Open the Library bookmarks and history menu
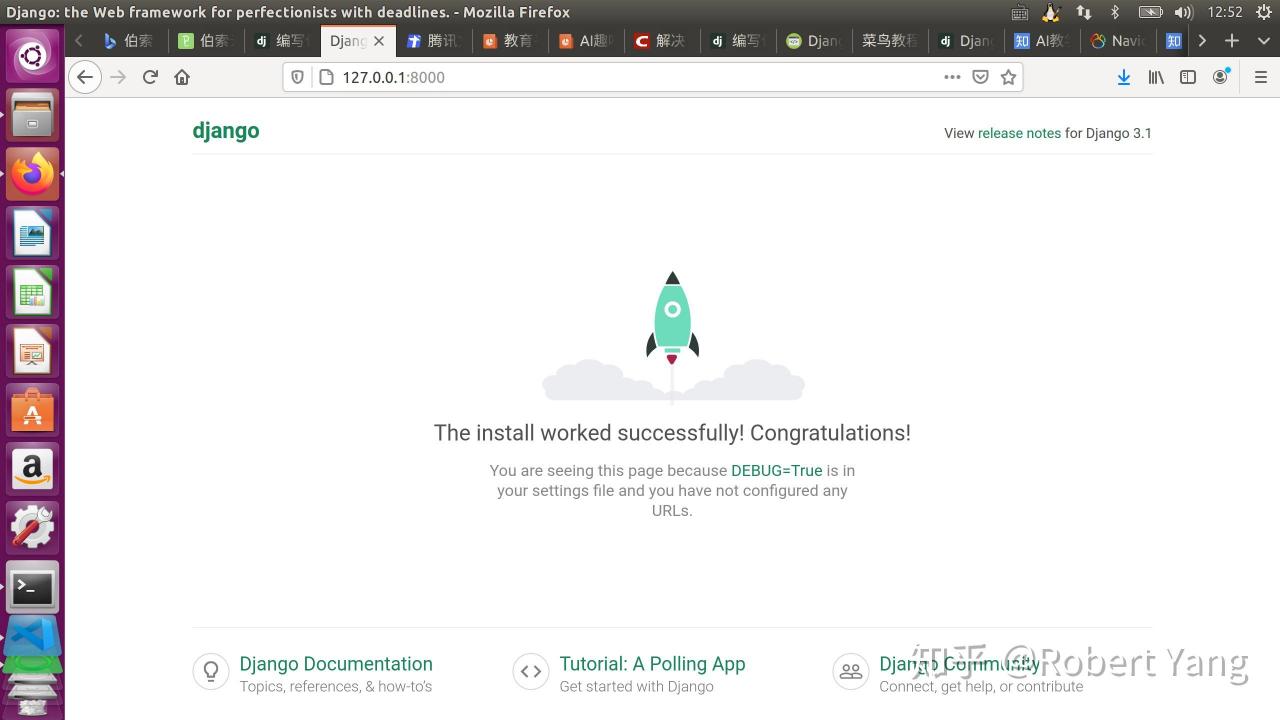 [x=1156, y=77]
